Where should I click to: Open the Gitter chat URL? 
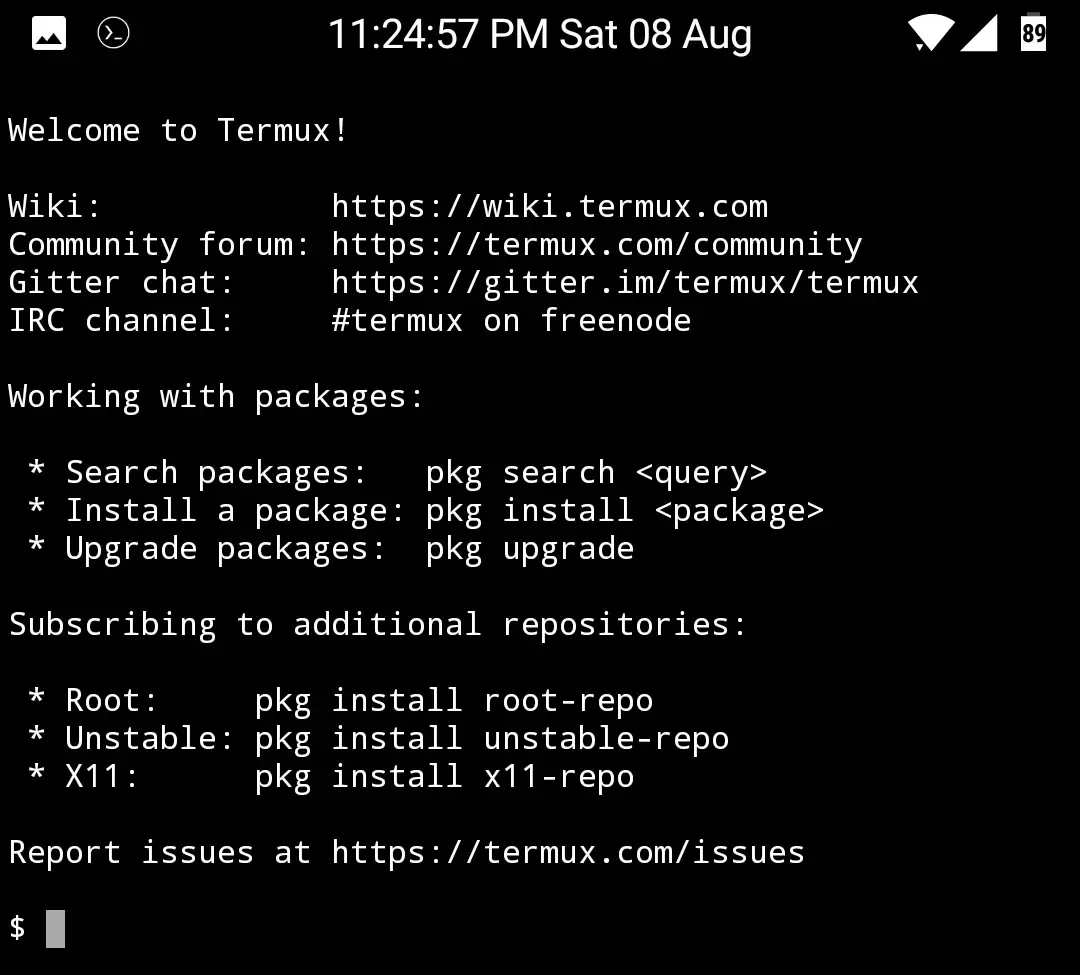(x=624, y=281)
